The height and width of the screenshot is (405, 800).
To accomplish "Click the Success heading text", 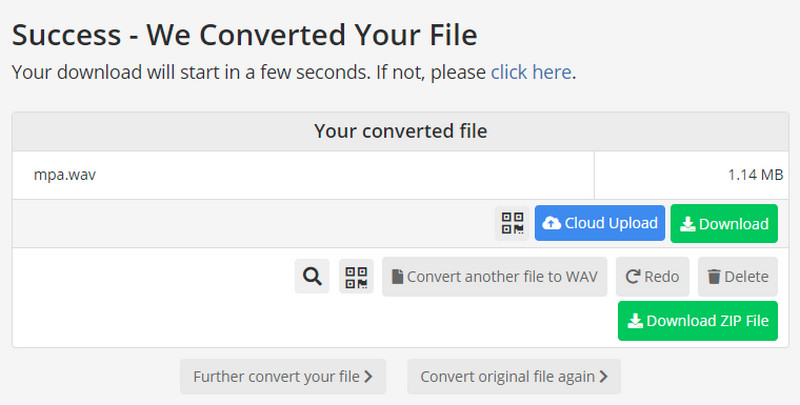I will pyautogui.click(x=244, y=36).
